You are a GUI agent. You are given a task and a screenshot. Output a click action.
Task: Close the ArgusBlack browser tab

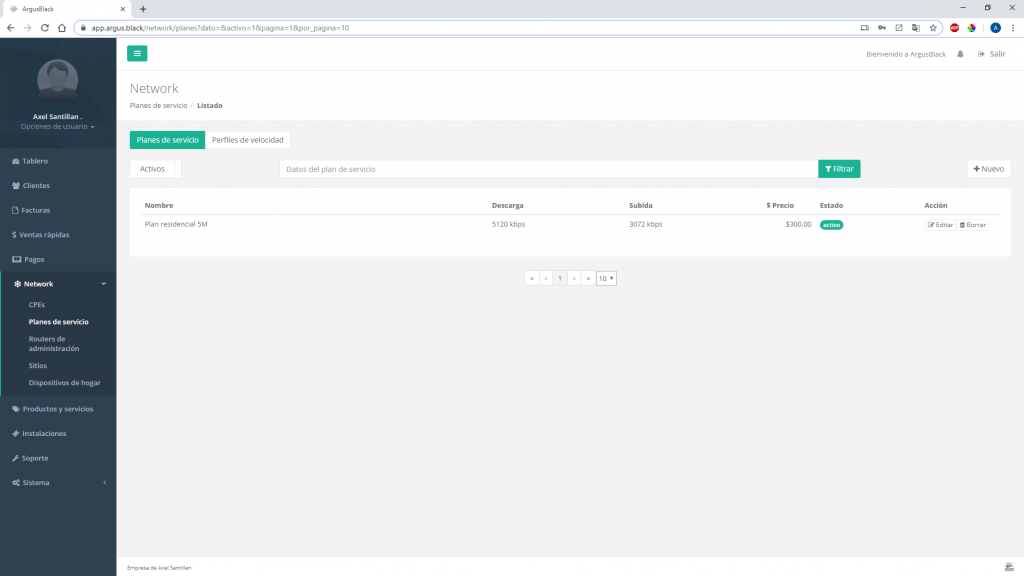click(x=123, y=9)
